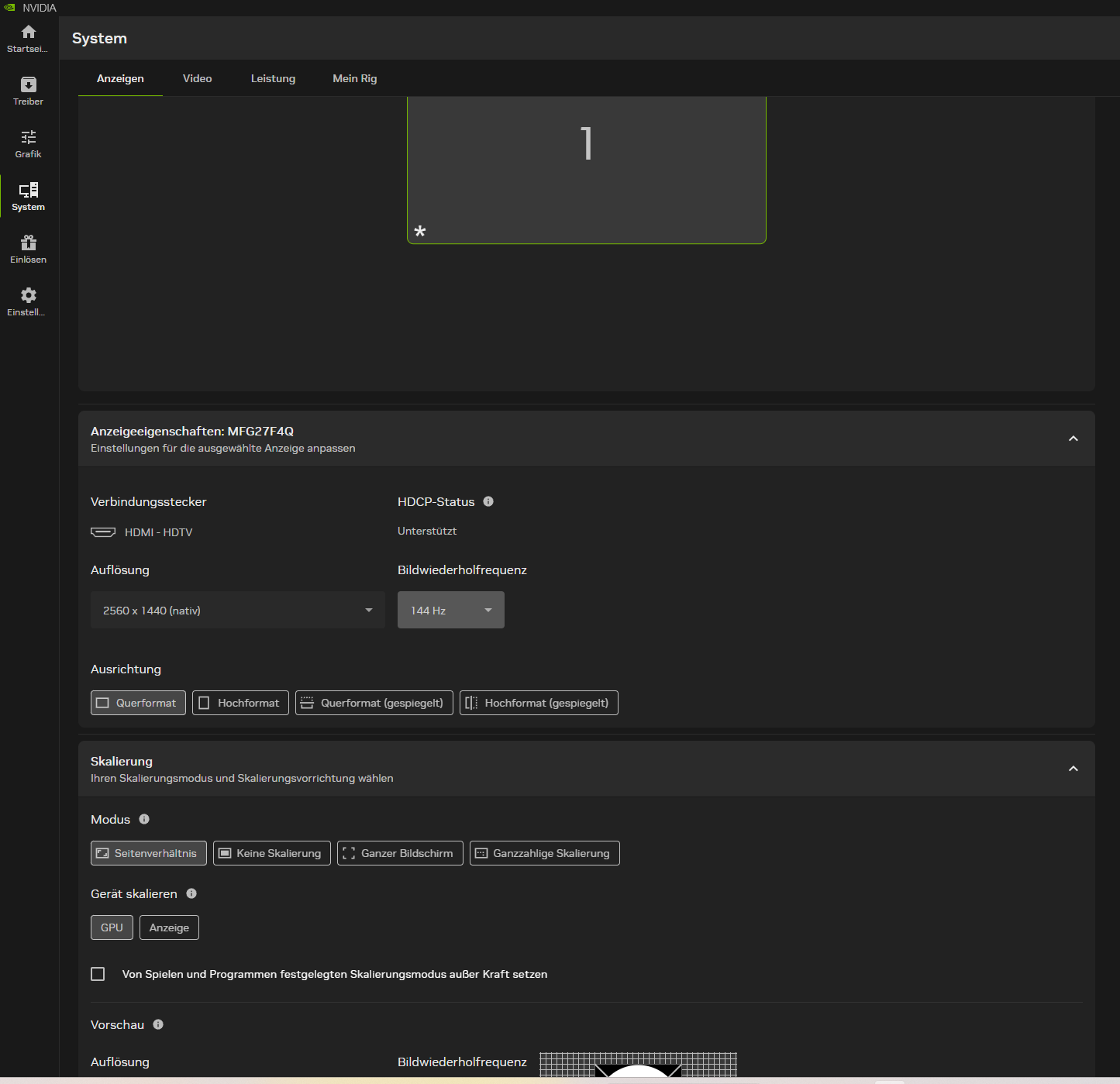Choose Anzeige as scaling device
This screenshot has width=1120, height=1084.
[x=169, y=927]
